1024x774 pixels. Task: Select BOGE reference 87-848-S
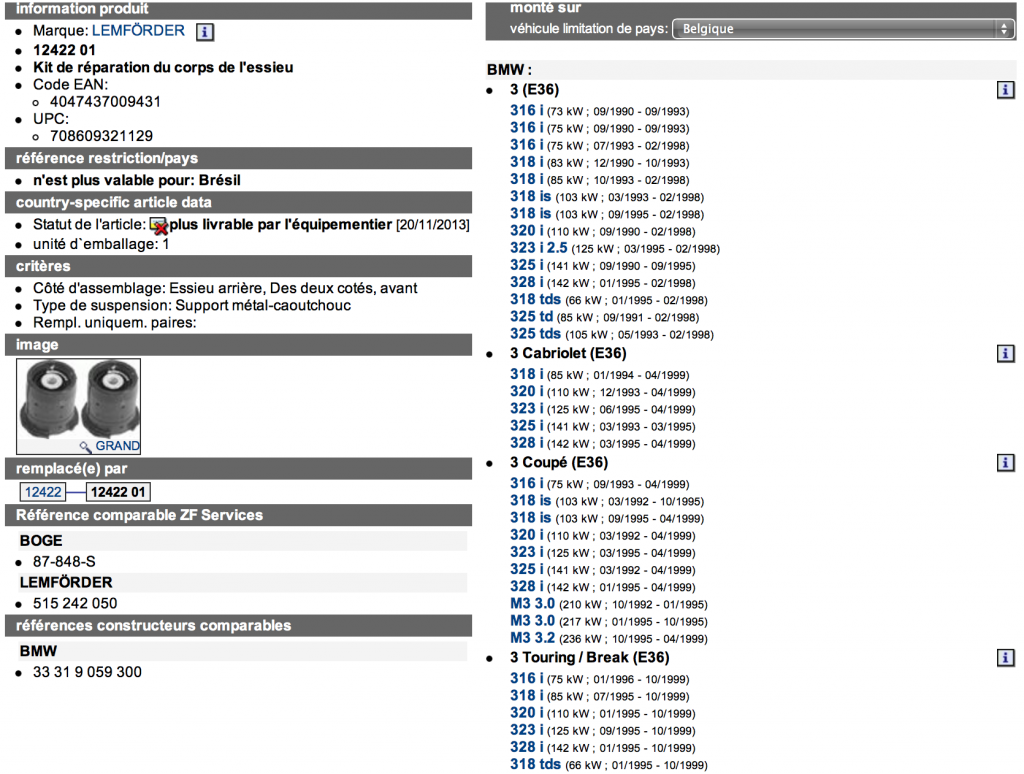[x=64, y=562]
